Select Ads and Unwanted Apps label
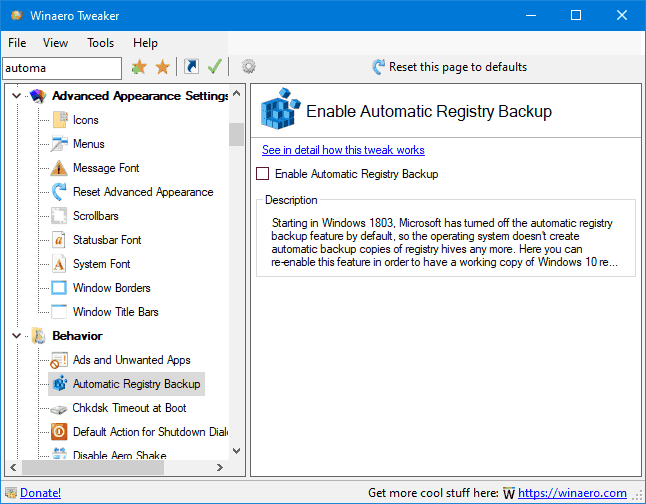646x504 pixels. tap(131, 360)
